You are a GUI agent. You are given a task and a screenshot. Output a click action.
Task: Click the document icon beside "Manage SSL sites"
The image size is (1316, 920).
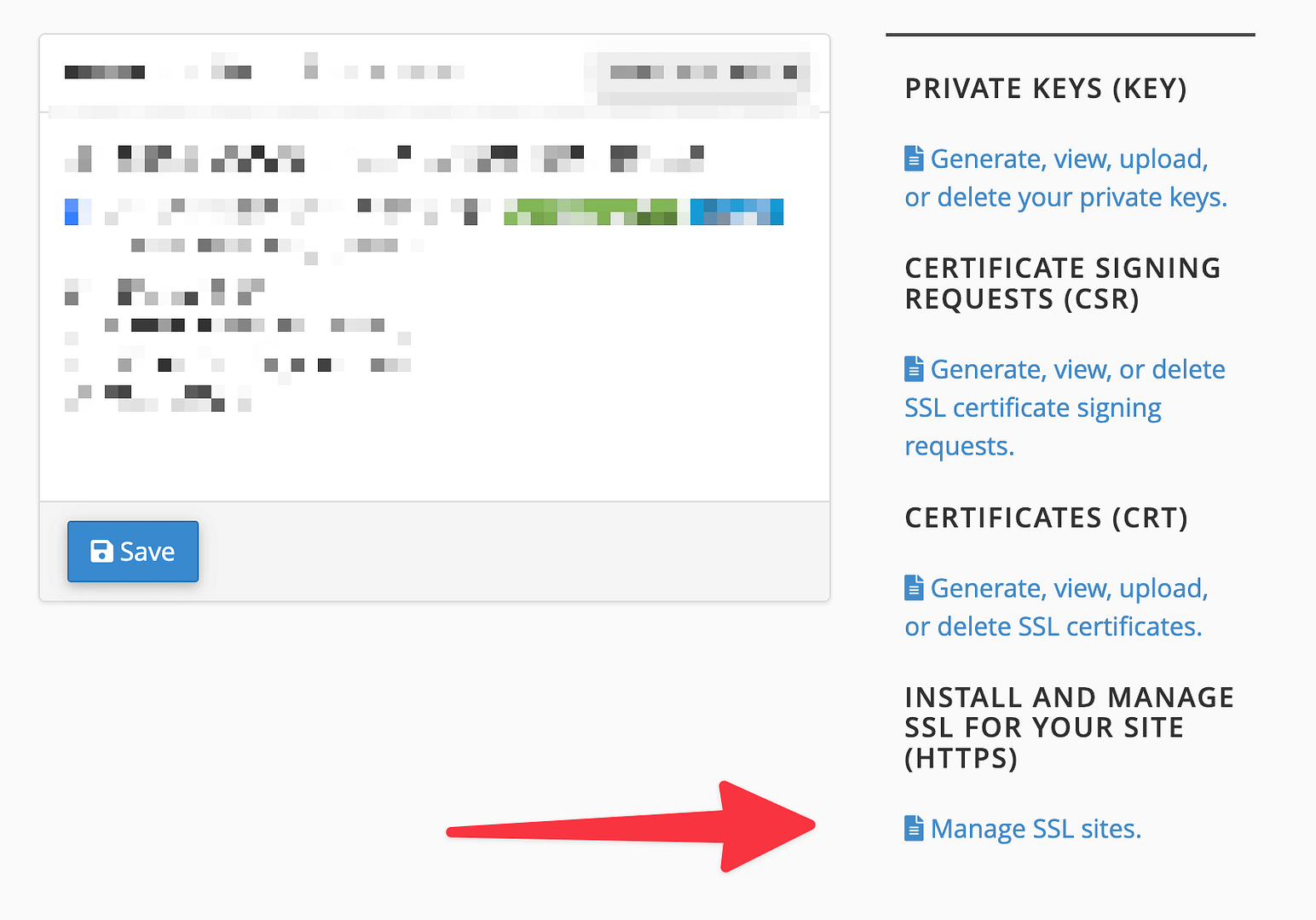[914, 827]
